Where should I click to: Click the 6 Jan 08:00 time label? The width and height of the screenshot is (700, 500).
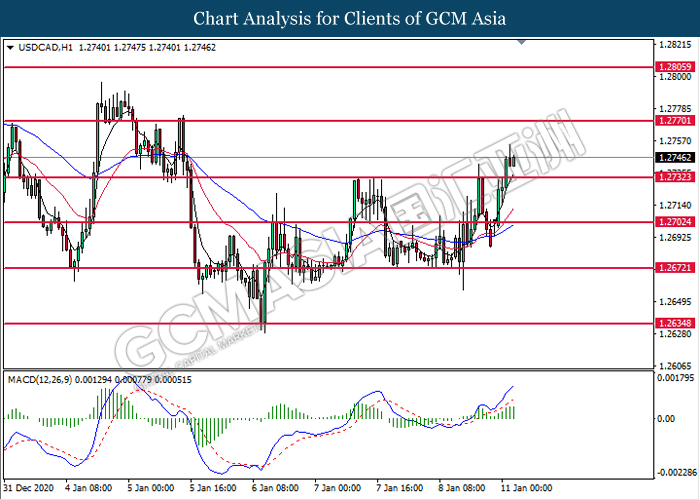275,488
